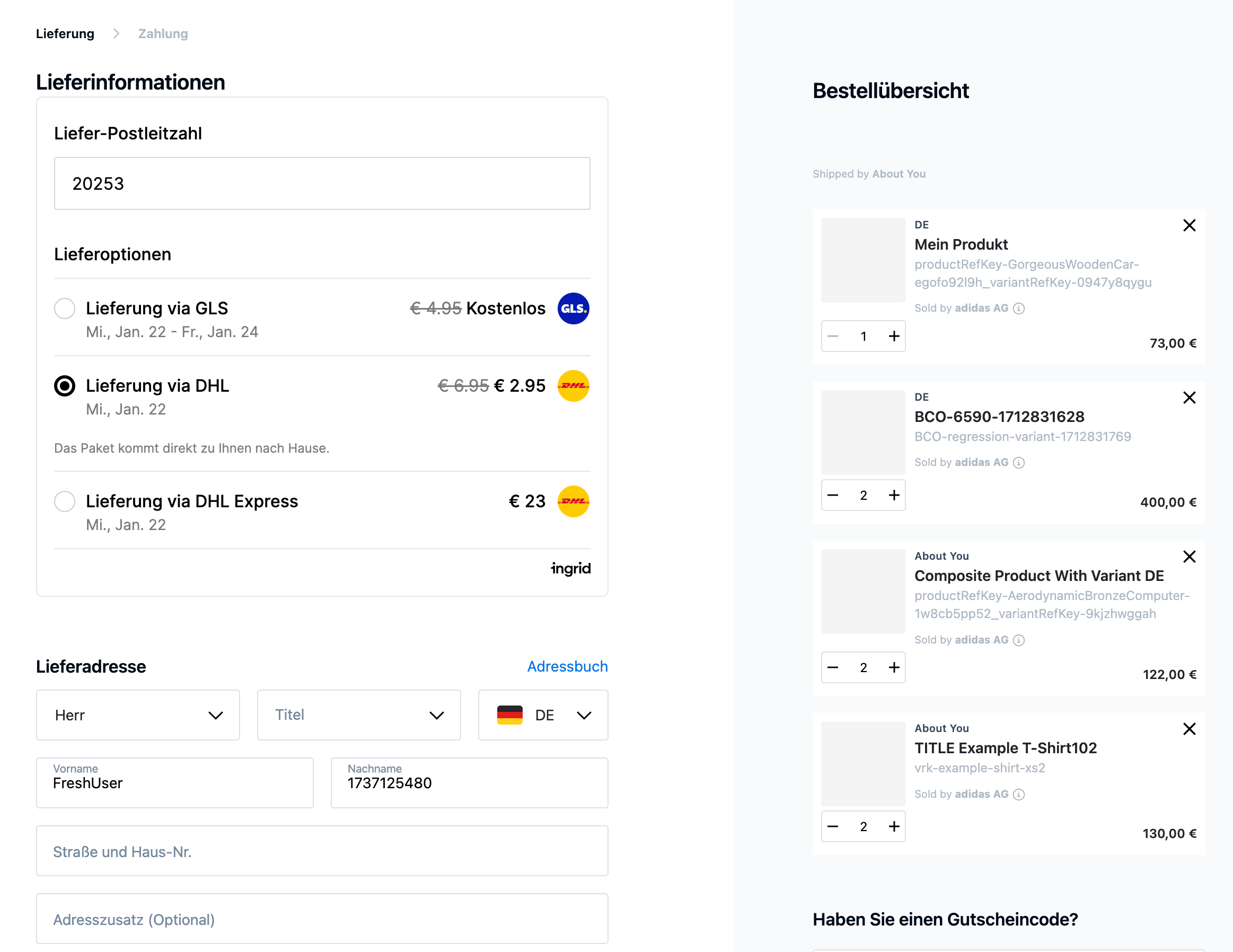Open the Adressbuch link

point(567,666)
